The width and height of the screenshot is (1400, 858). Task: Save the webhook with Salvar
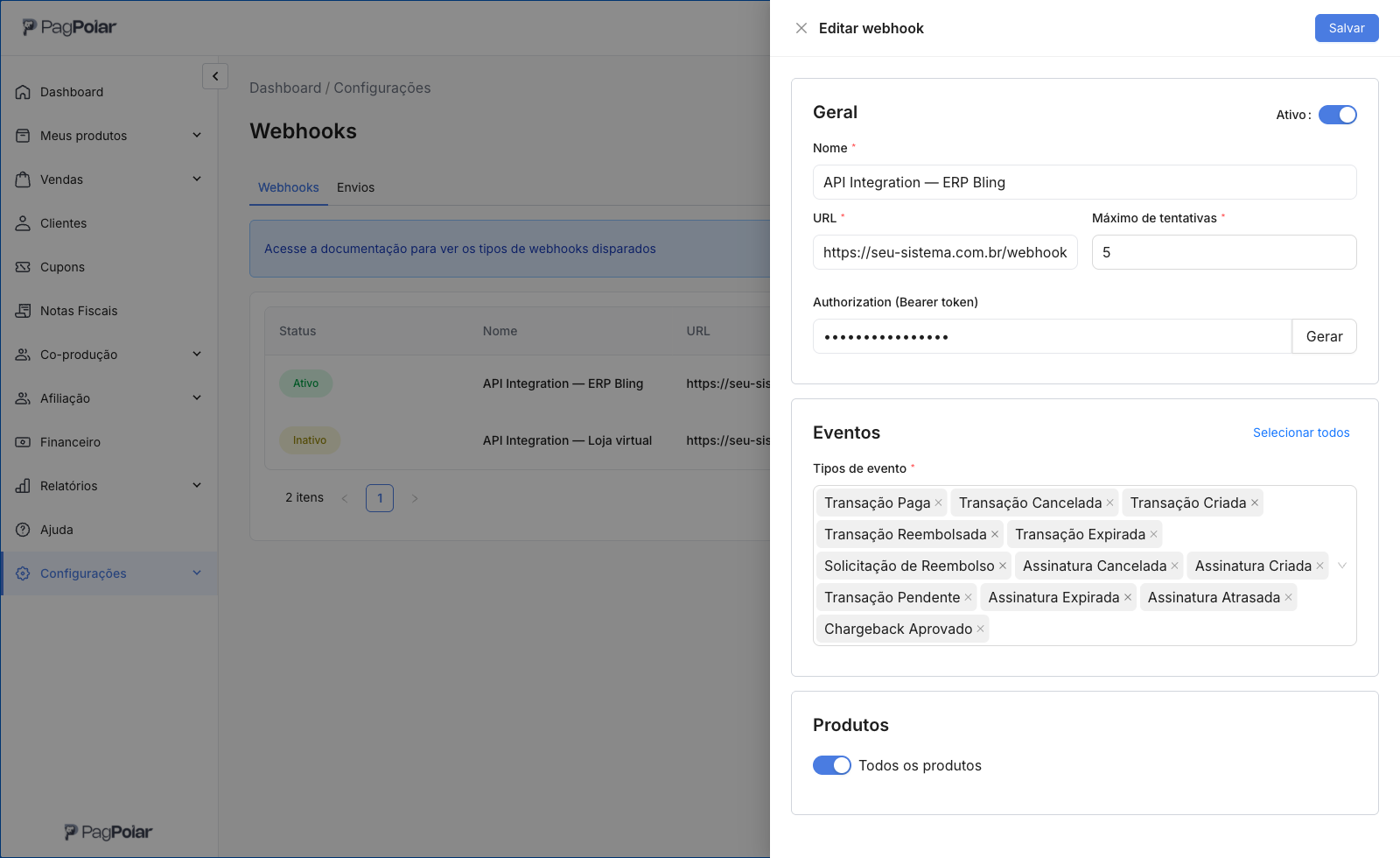tap(1347, 28)
